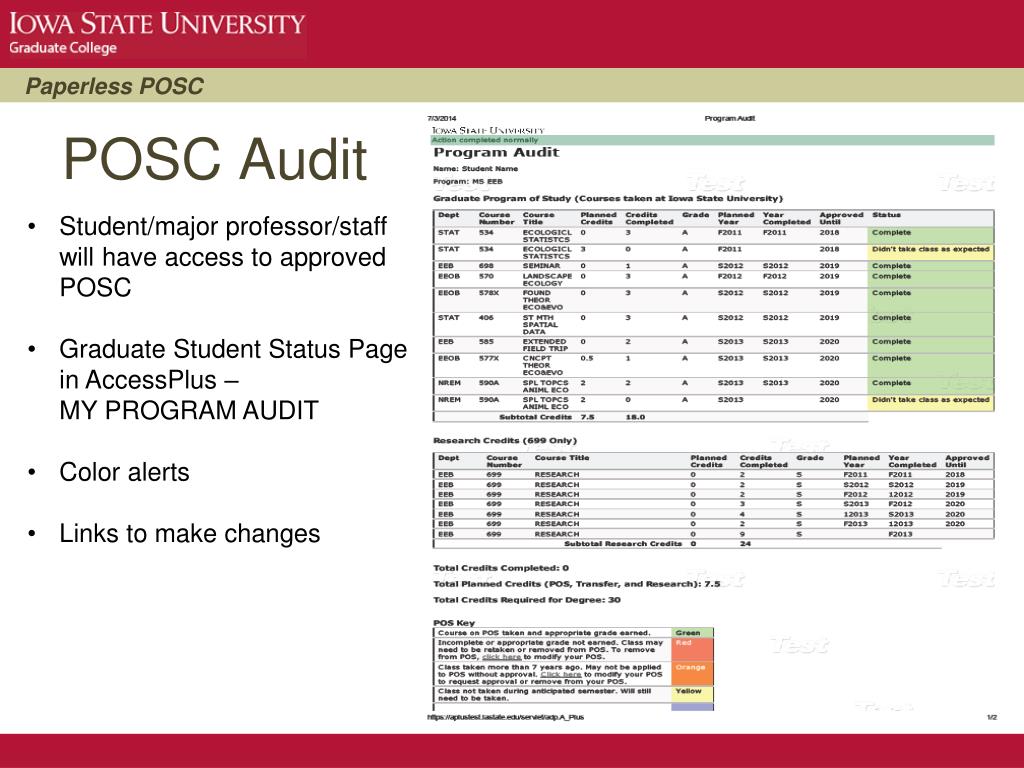Click the 'Course on POS taken' key description
1024x768 pixels.
[543, 633]
